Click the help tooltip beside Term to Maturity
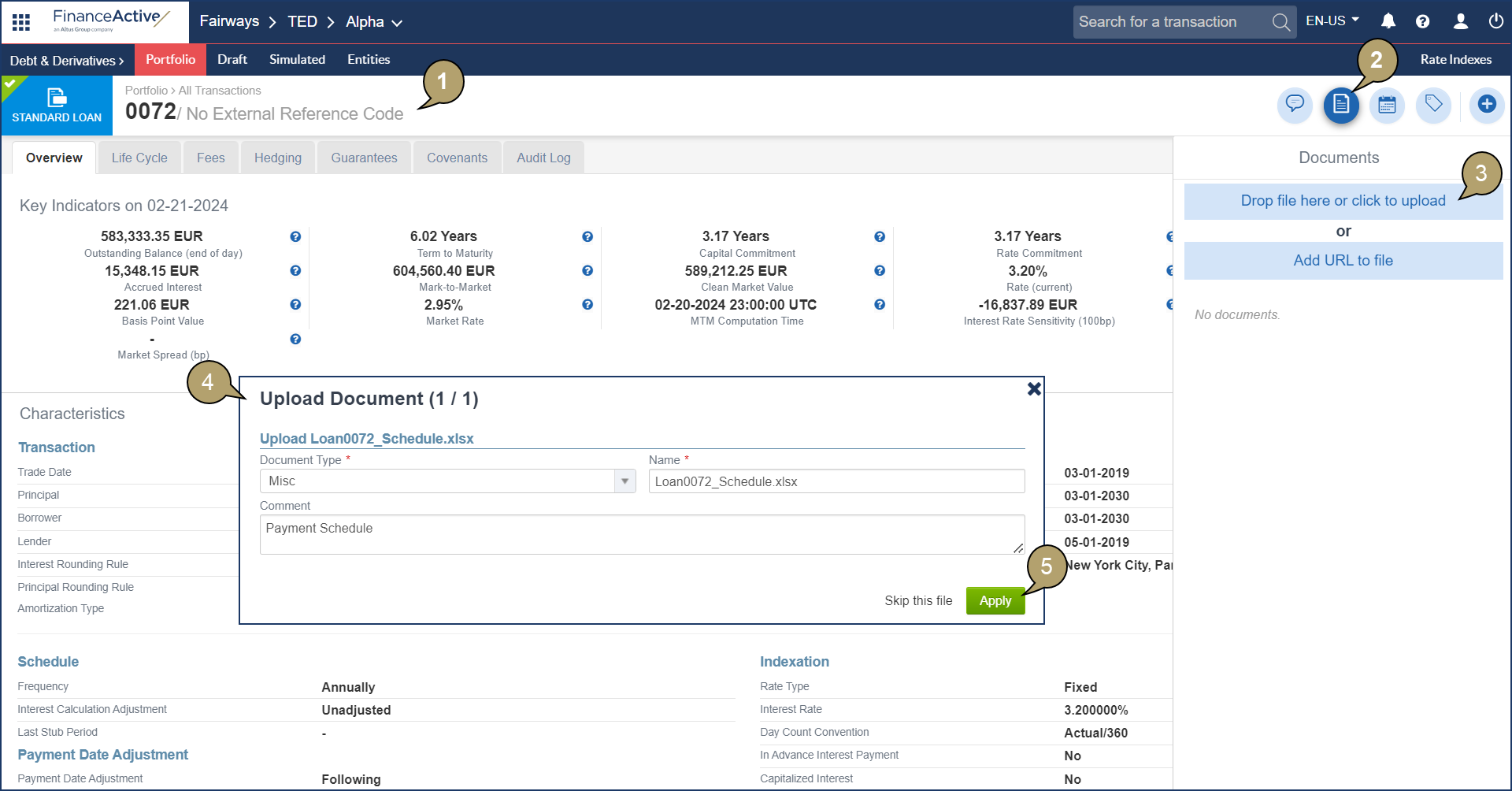 pyautogui.click(x=587, y=236)
